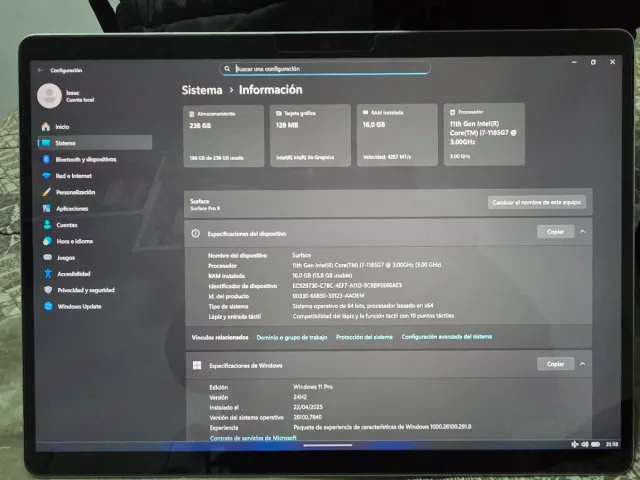Go back with the arrow beside Configuración
The height and width of the screenshot is (480, 640).
[40, 70]
